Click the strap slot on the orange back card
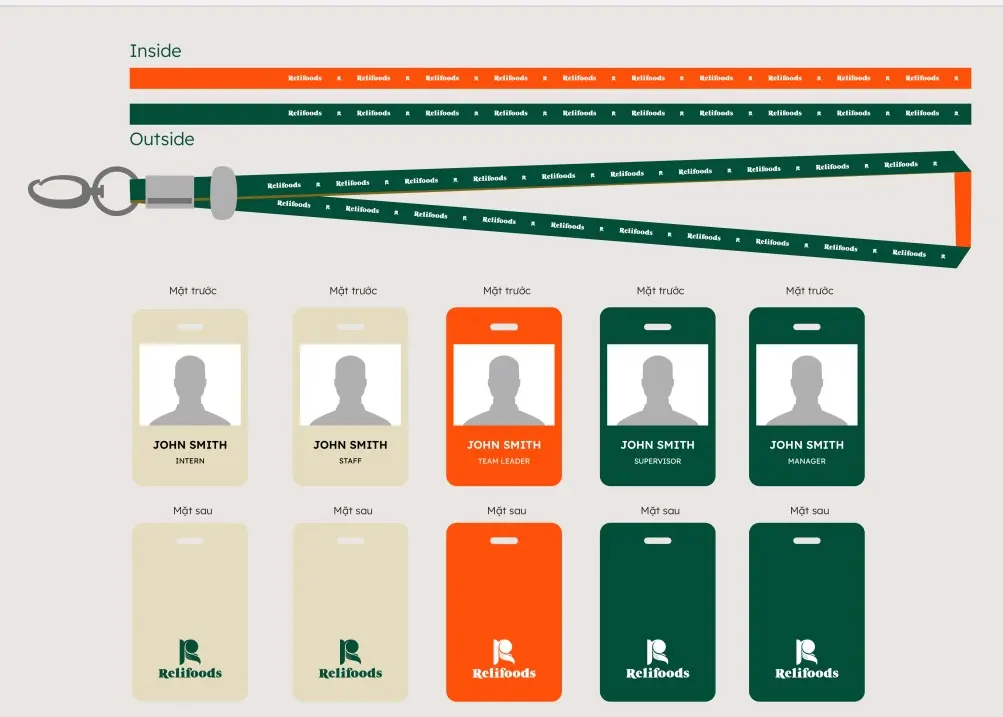 (504, 540)
